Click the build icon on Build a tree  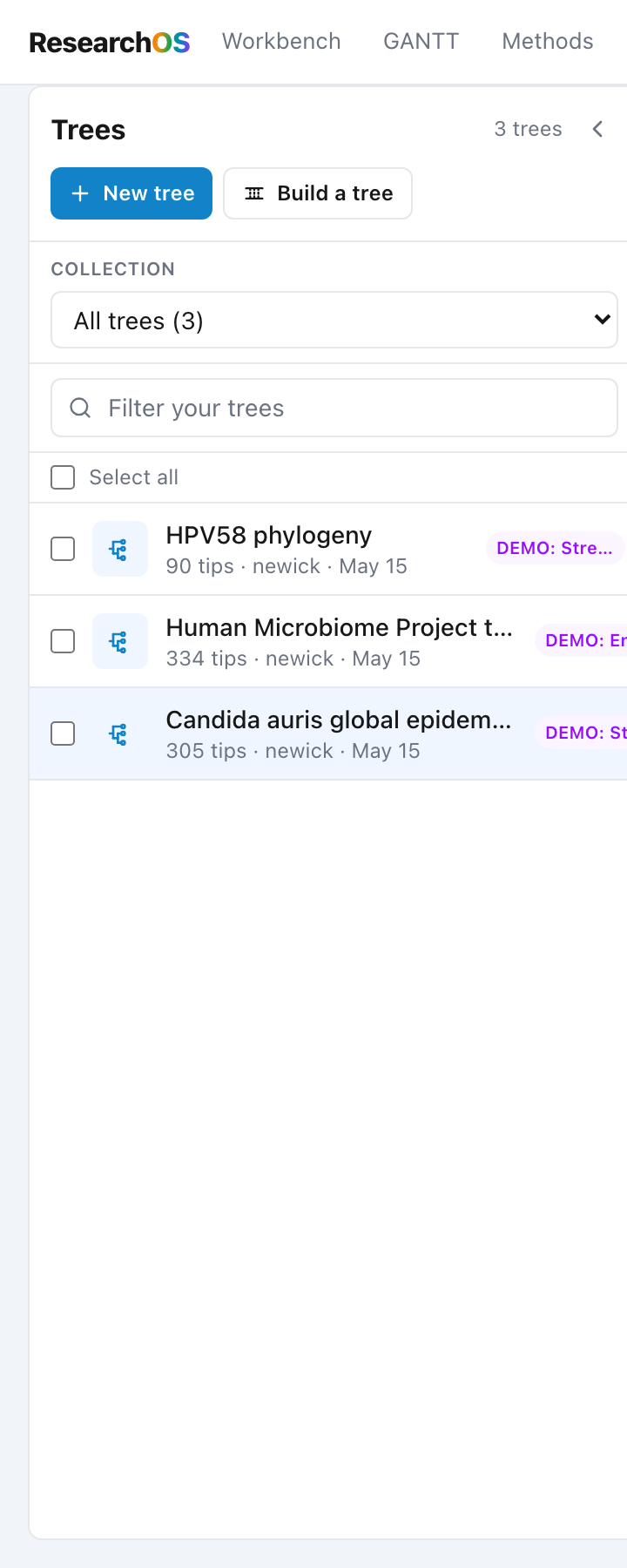pos(254,193)
